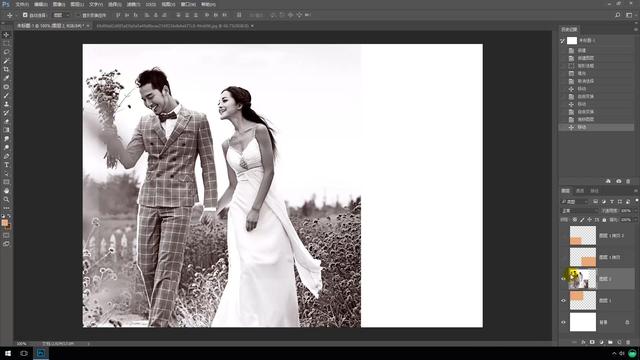Delete the current state with the History trash icon

pyautogui.click(x=628, y=181)
